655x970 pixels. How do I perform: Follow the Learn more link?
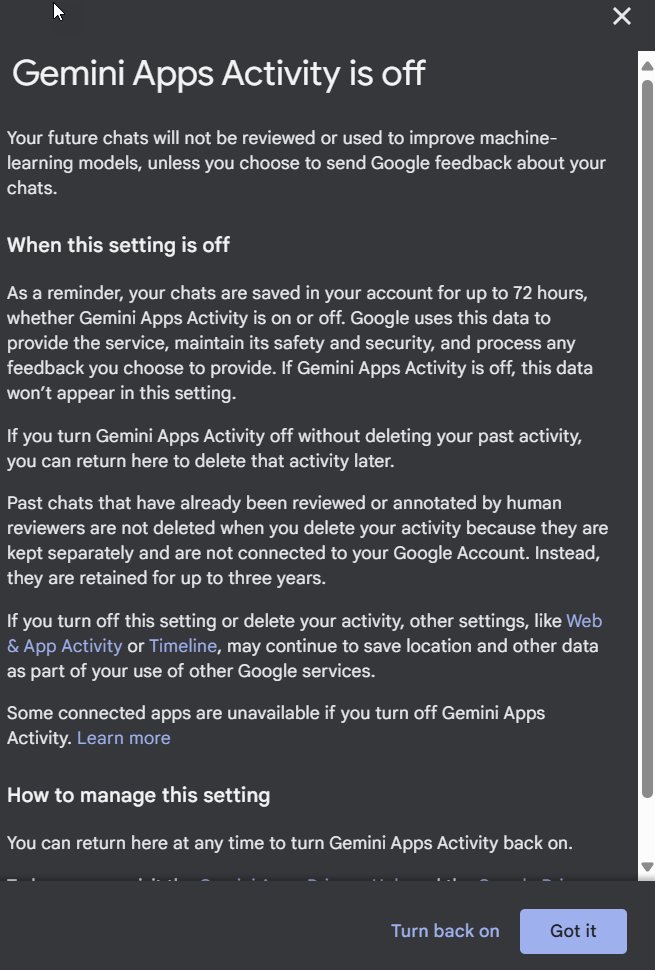tap(123, 738)
